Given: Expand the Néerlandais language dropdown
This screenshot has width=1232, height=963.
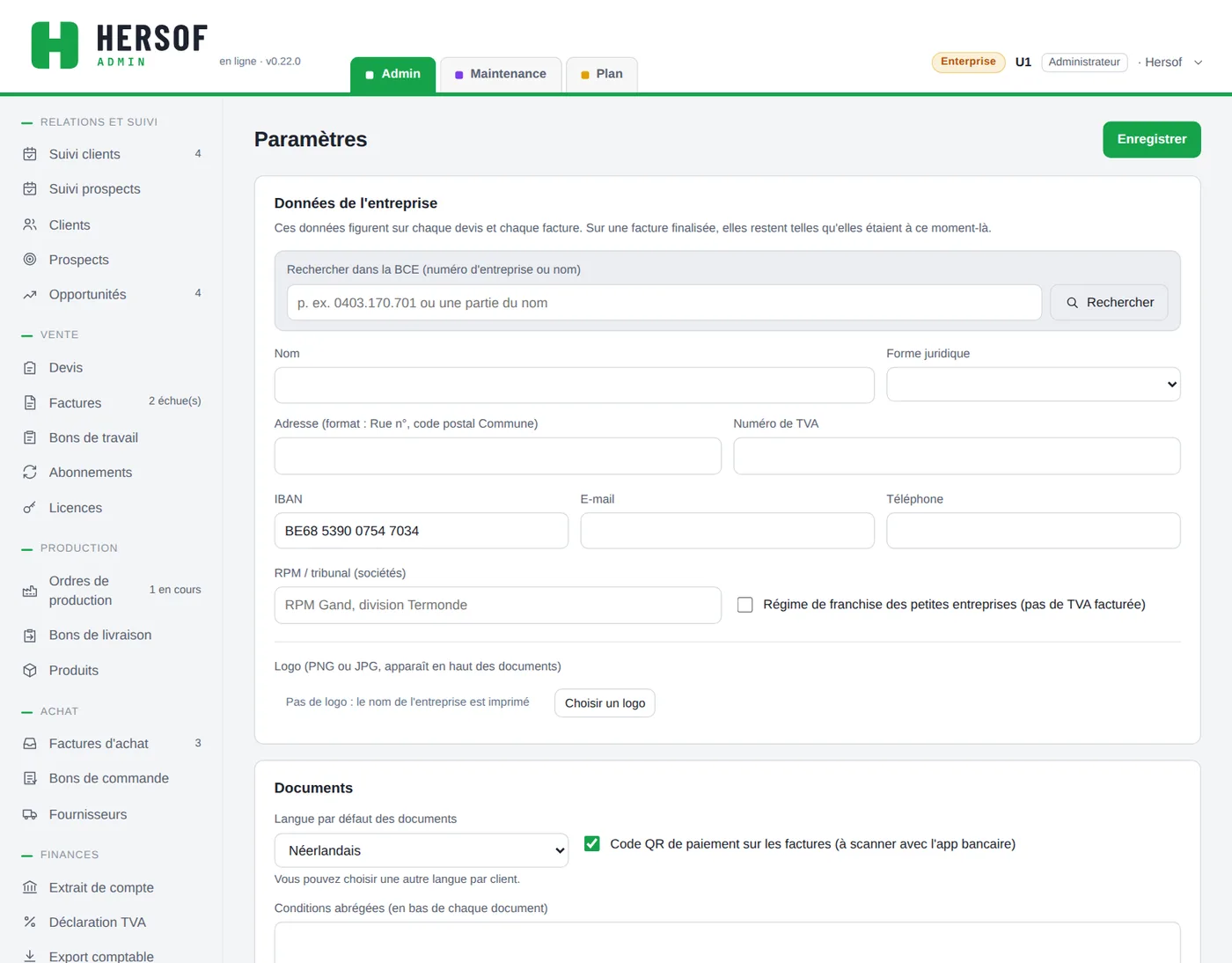Looking at the screenshot, I should coord(422,850).
